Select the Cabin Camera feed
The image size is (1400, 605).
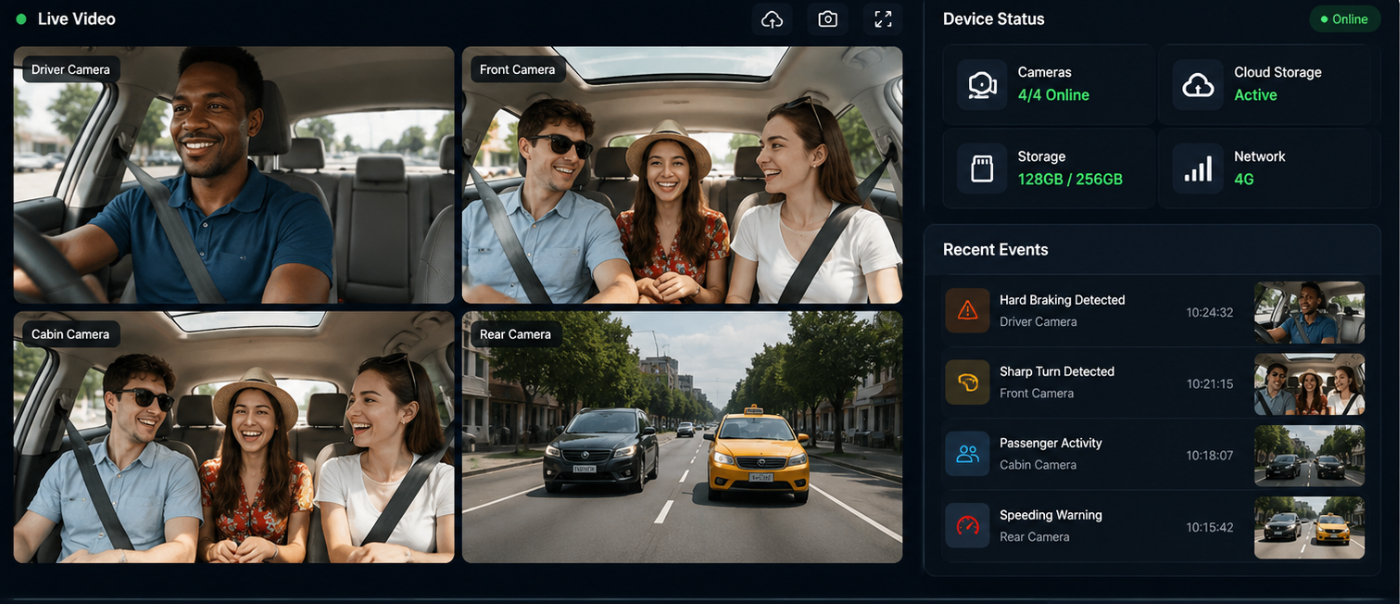click(233, 437)
